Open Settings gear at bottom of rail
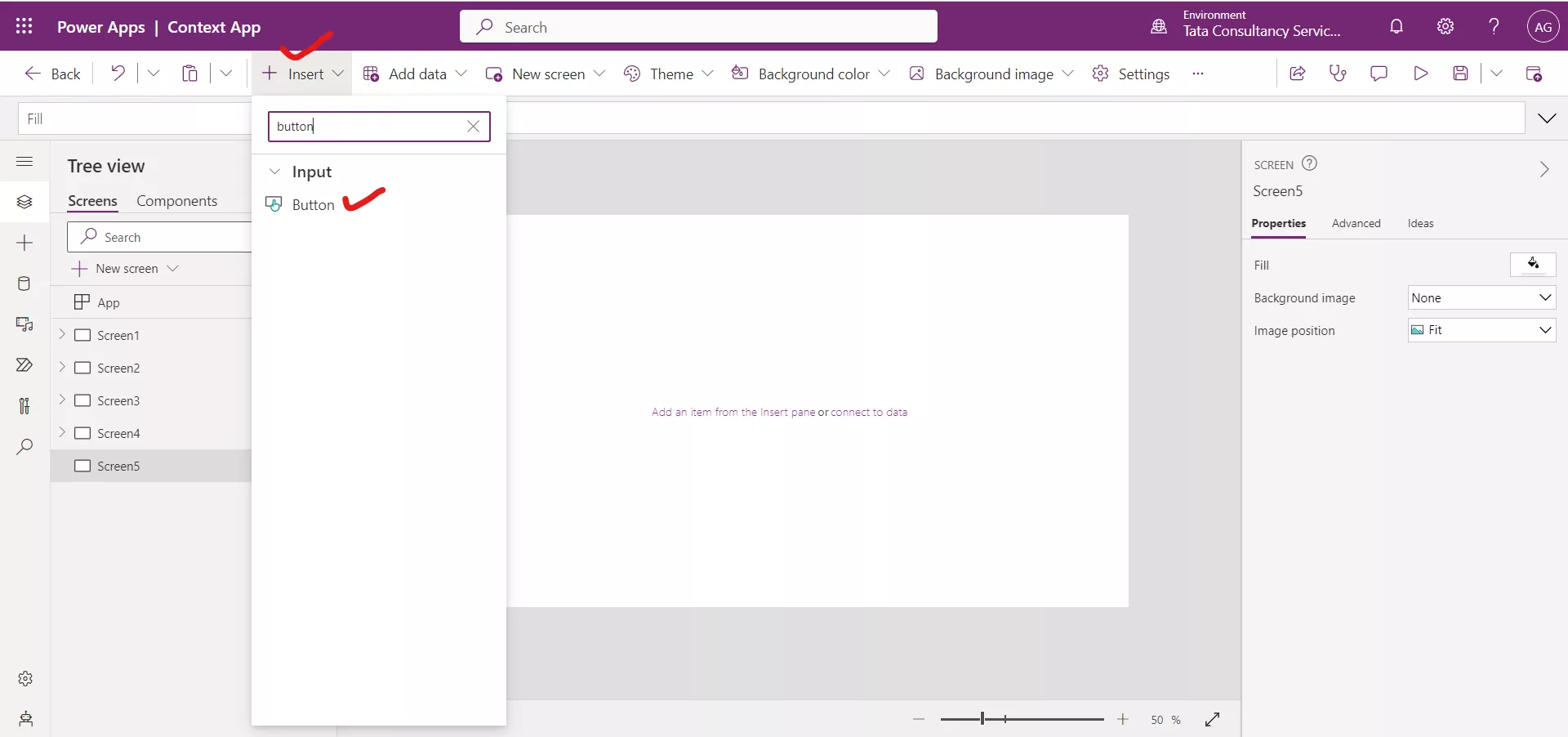 coord(25,678)
